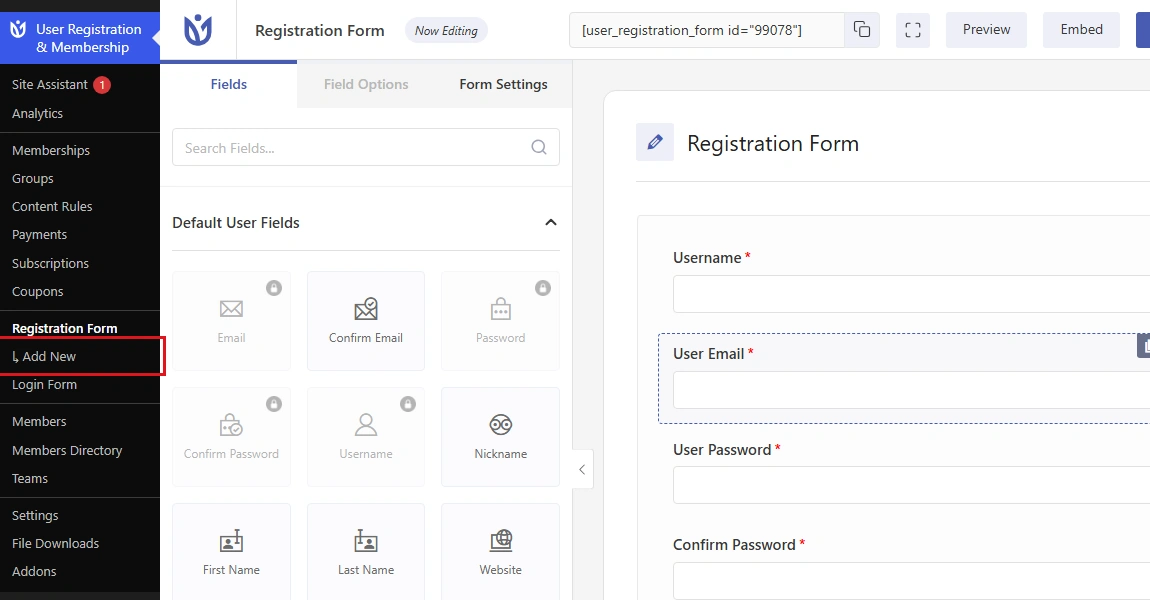The height and width of the screenshot is (600, 1150).
Task: Open Memberships in sidebar
Action: (x=51, y=150)
